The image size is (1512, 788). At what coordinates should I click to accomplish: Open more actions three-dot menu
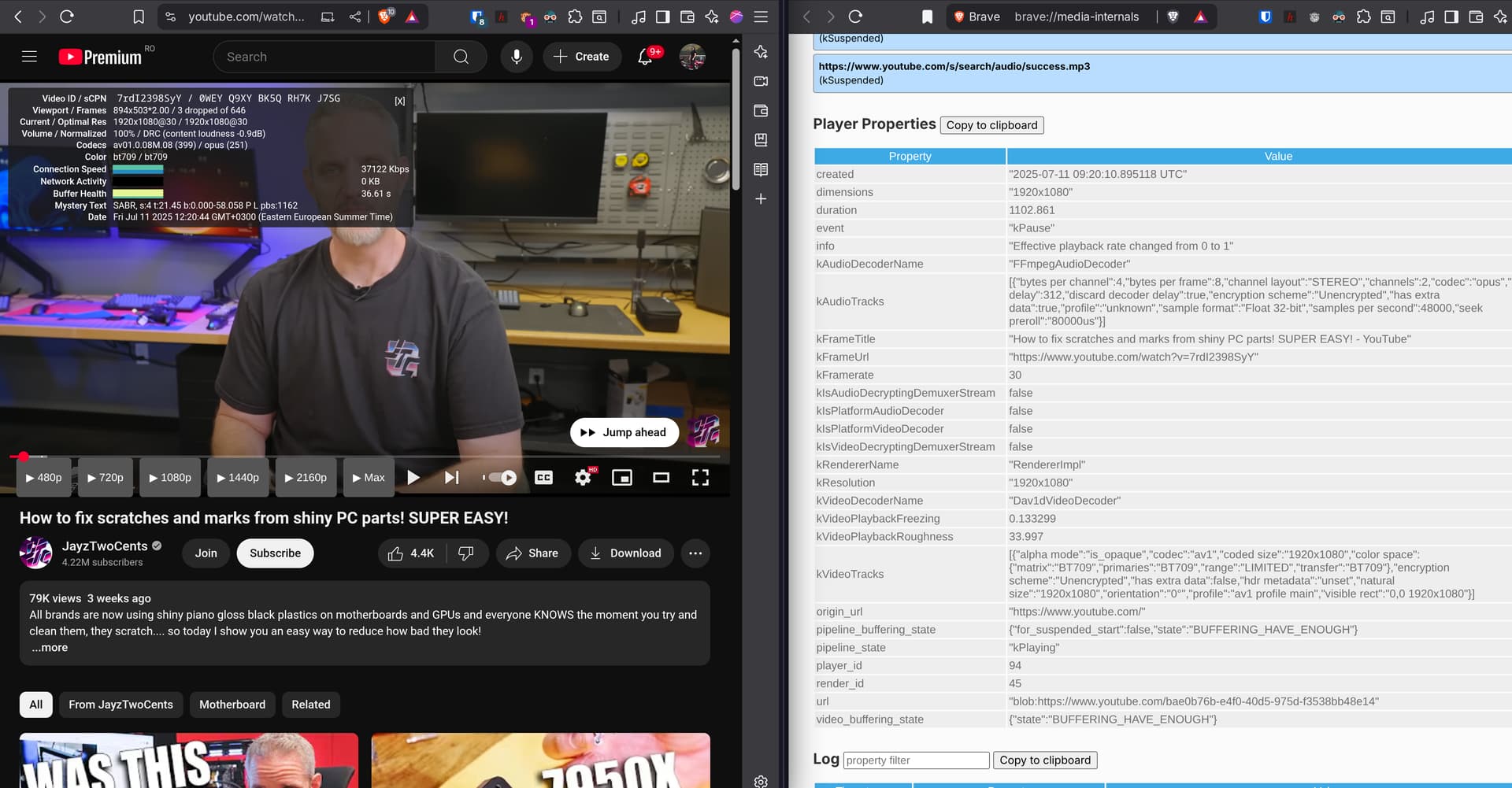click(695, 553)
